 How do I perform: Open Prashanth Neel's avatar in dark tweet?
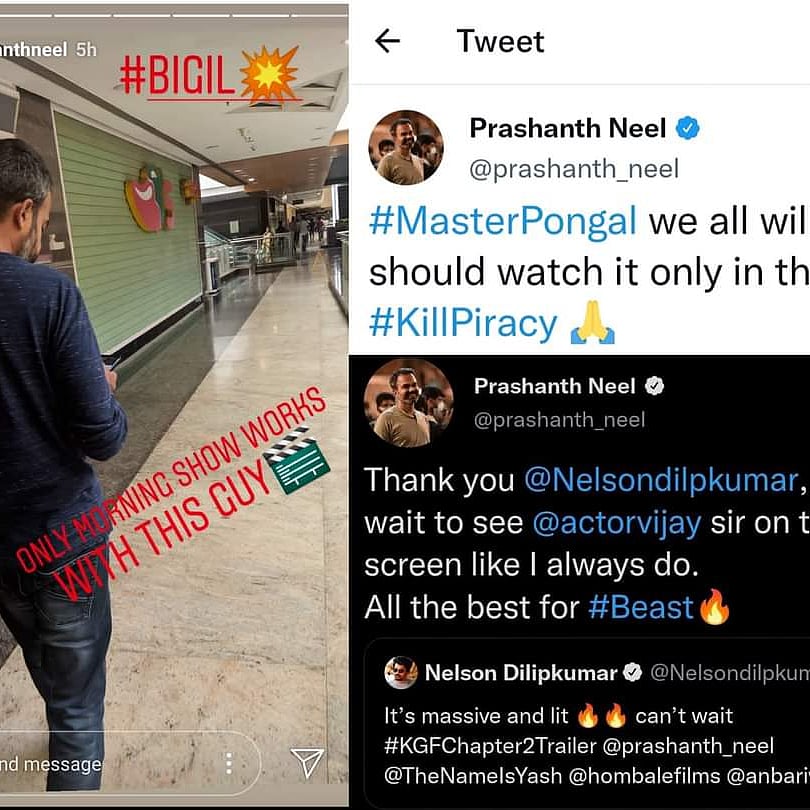409,402
